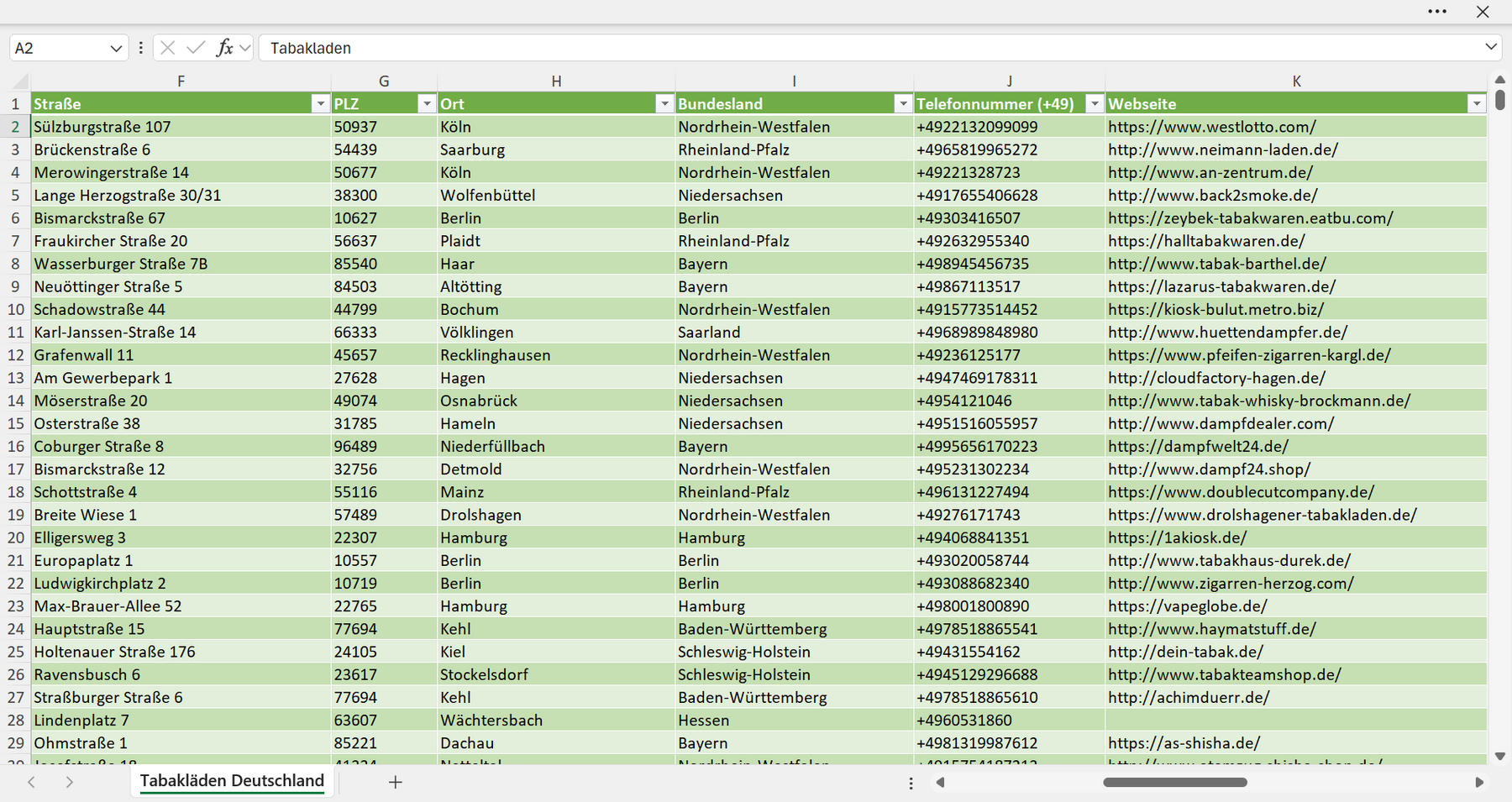This screenshot has height=802, width=1512.
Task: Click the select-all corner triangle
Action: tap(20, 81)
